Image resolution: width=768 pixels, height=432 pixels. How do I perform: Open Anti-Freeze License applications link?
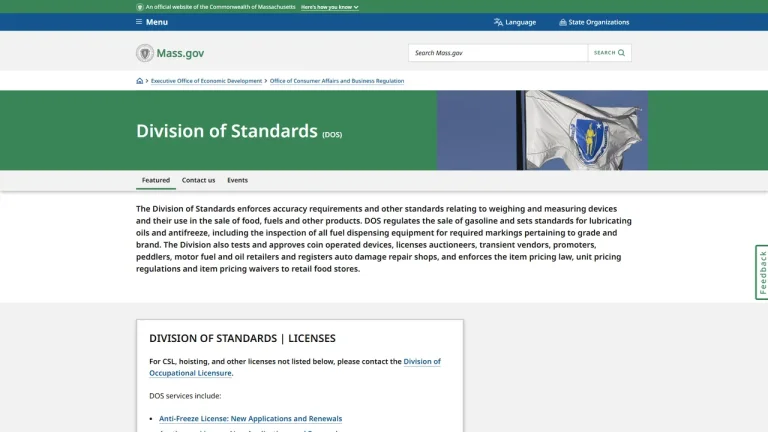coord(250,418)
